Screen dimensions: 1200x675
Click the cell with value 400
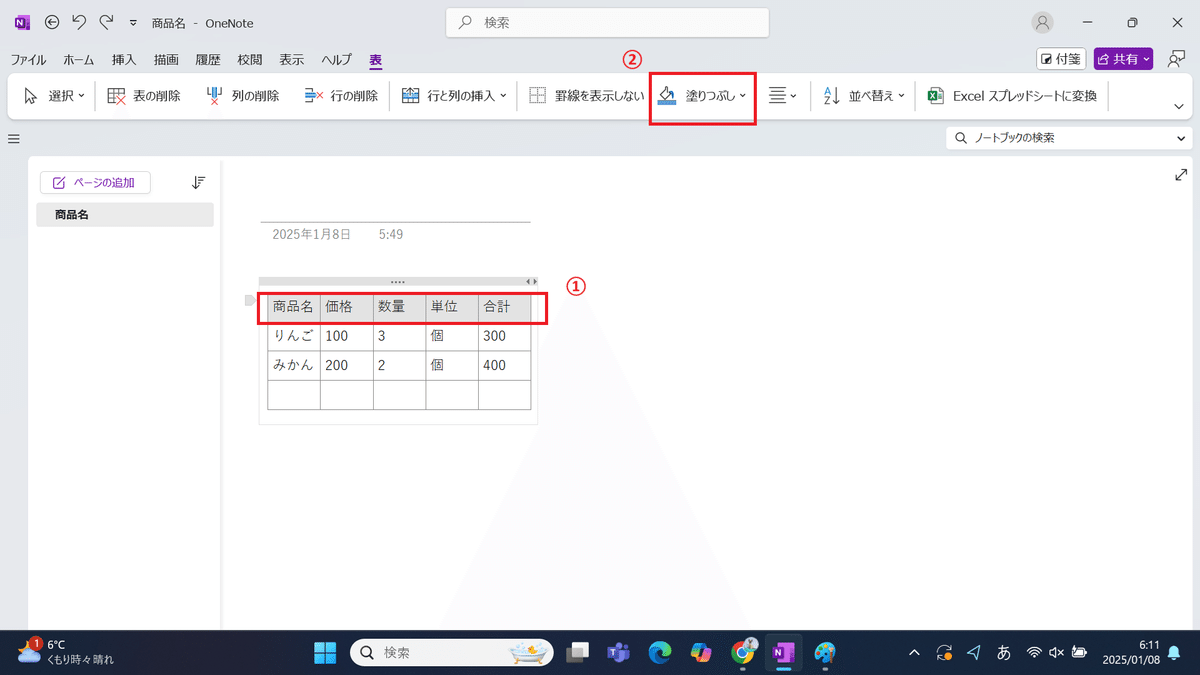[504, 365]
